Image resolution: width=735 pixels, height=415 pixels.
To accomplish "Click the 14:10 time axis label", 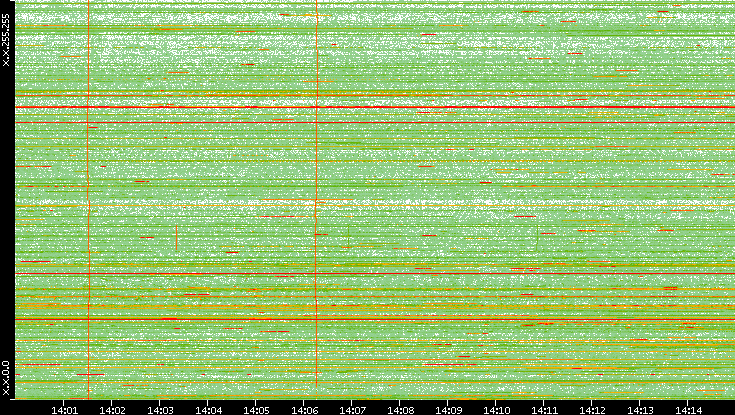I will click(496, 410).
